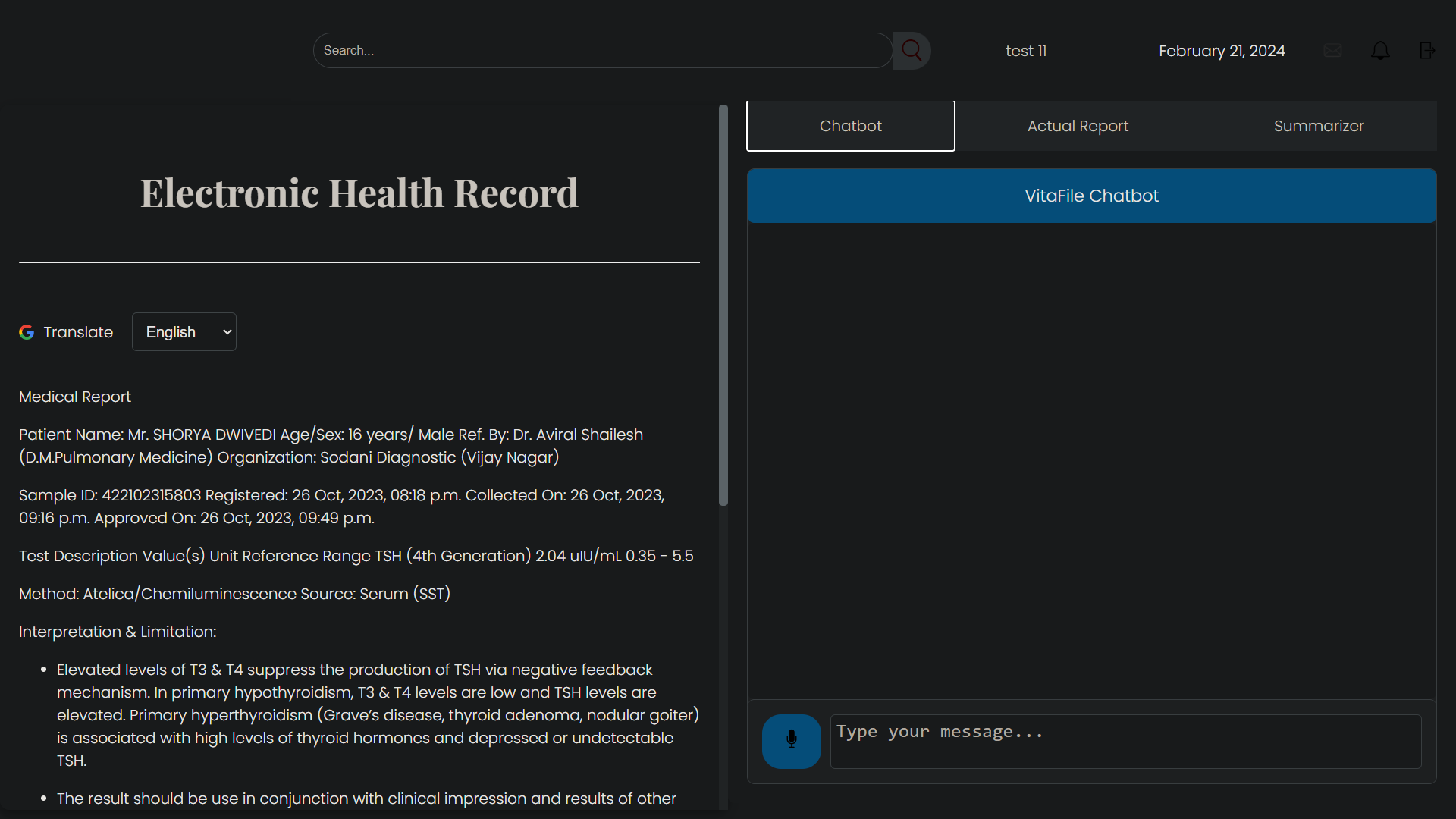Expand the English language dropdown
Screen dimensions: 1456x819
184,332
